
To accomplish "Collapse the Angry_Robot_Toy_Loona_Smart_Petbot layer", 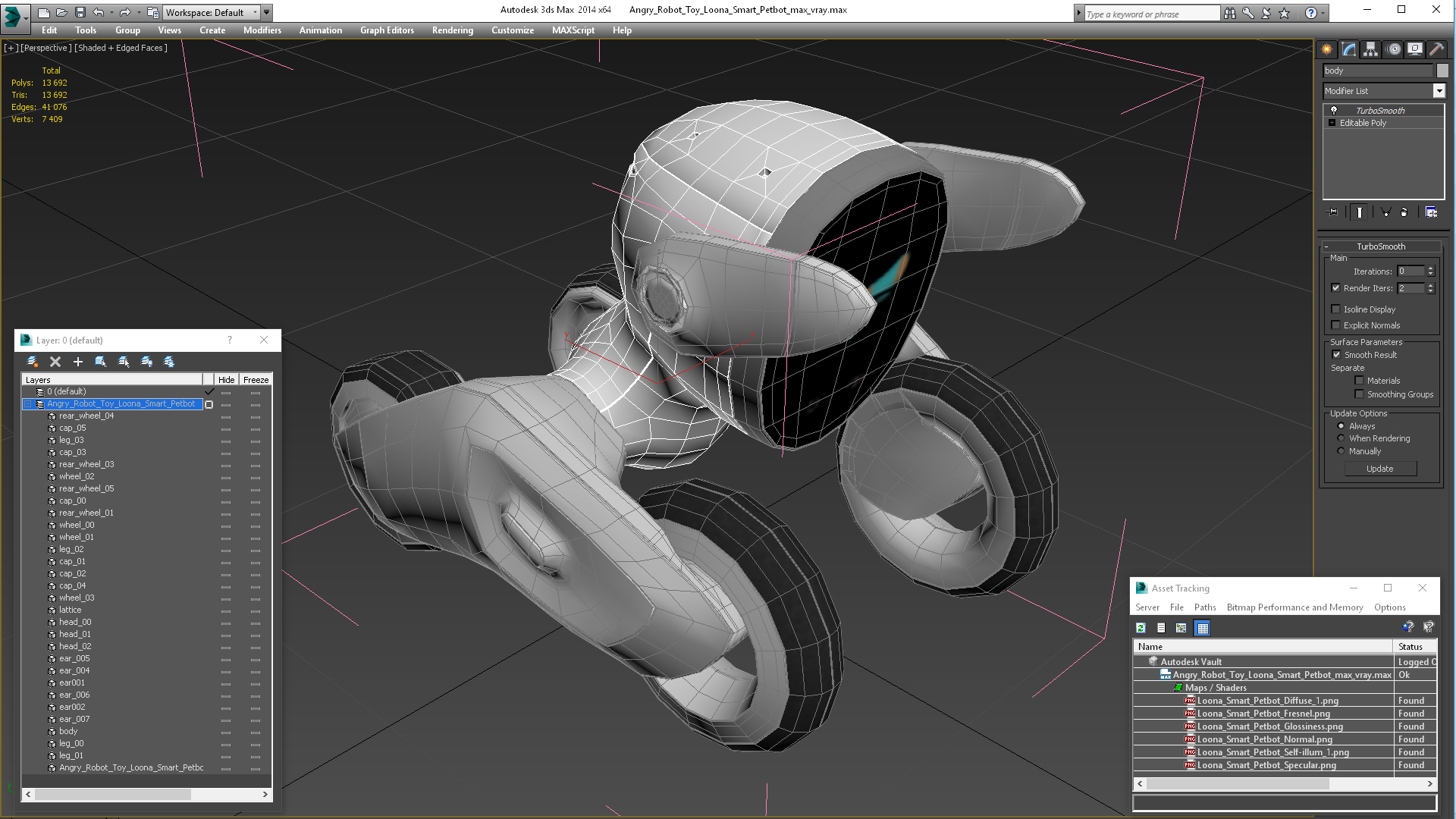I will [28, 404].
